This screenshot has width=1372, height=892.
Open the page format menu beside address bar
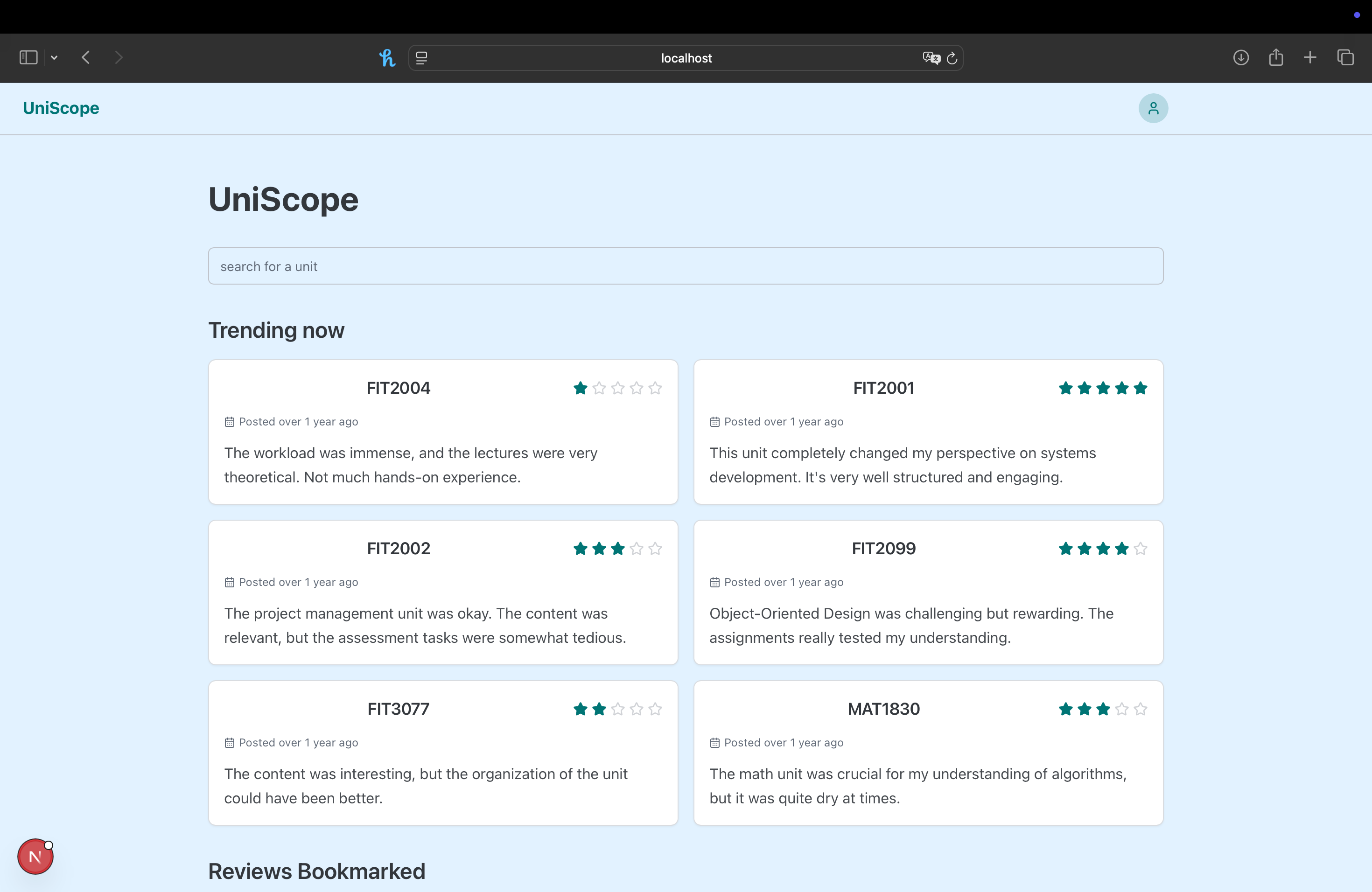click(421, 58)
